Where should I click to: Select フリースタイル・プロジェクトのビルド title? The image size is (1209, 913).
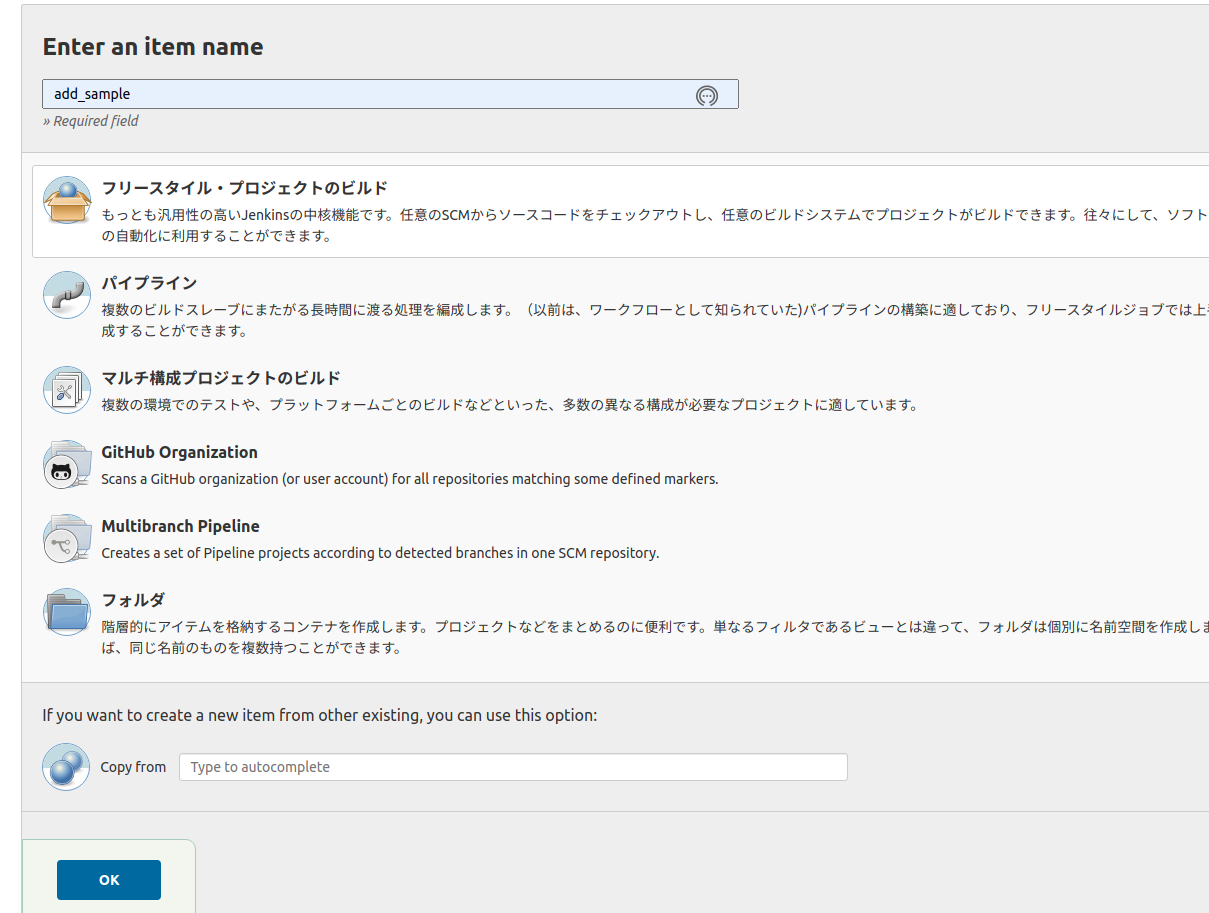tap(244, 188)
